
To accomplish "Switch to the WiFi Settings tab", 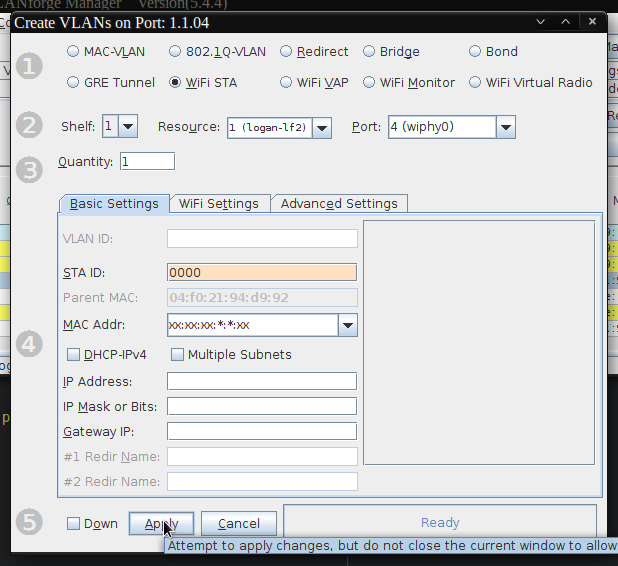I will [219, 204].
